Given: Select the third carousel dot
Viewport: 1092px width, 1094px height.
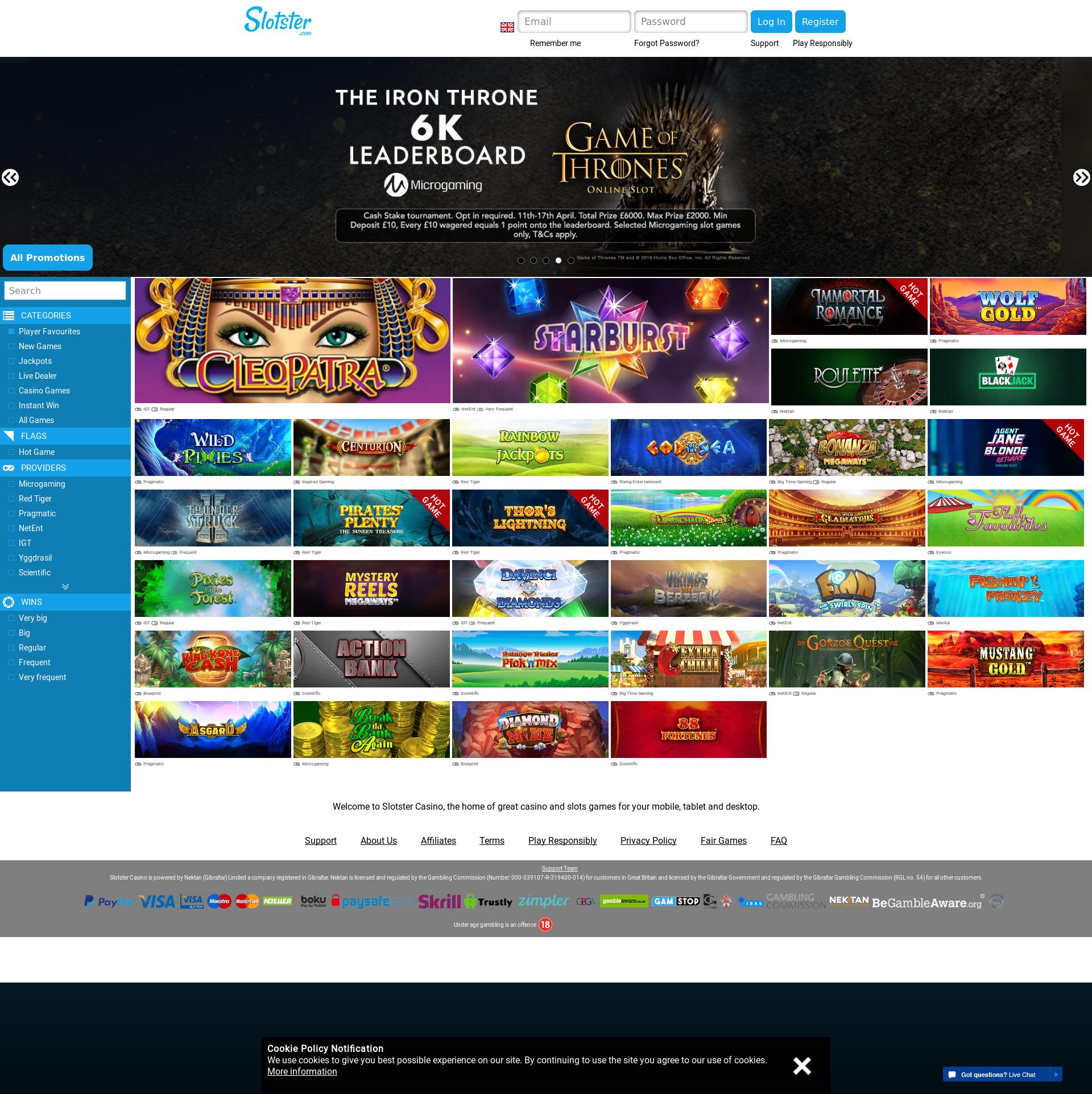Looking at the screenshot, I should (x=546, y=260).
